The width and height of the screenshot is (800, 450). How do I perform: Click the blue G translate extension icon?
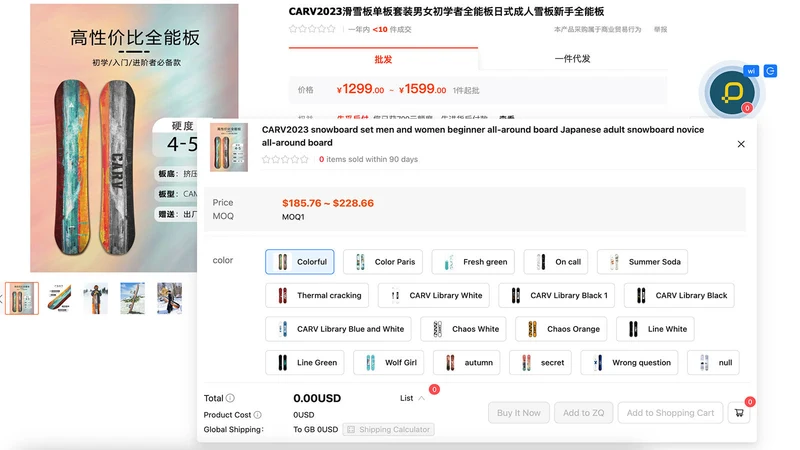pyautogui.click(x=770, y=71)
